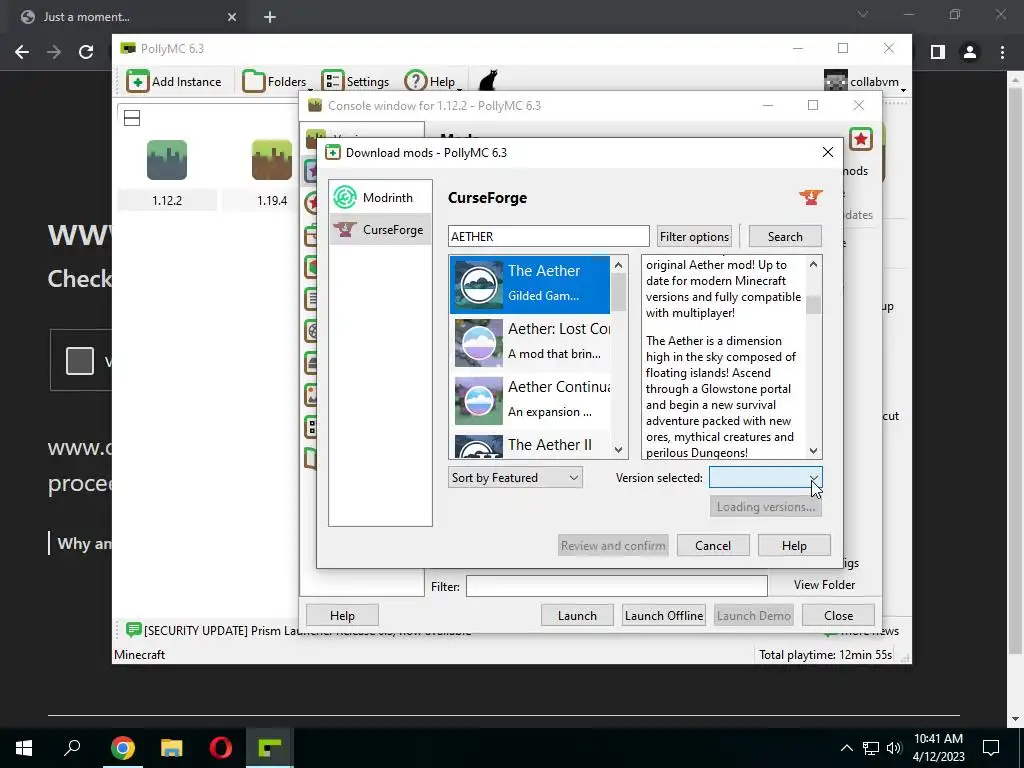Click the red star icon in Console window
The image size is (1024, 768).
pos(861,139)
